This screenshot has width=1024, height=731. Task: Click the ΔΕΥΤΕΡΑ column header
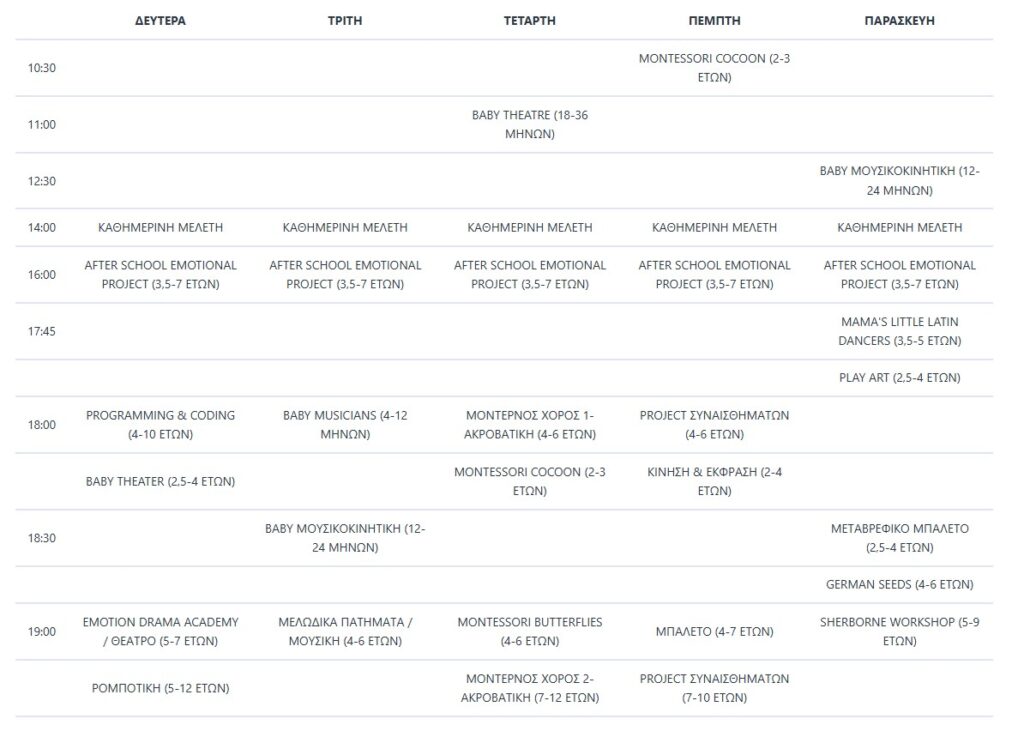pyautogui.click(x=160, y=20)
